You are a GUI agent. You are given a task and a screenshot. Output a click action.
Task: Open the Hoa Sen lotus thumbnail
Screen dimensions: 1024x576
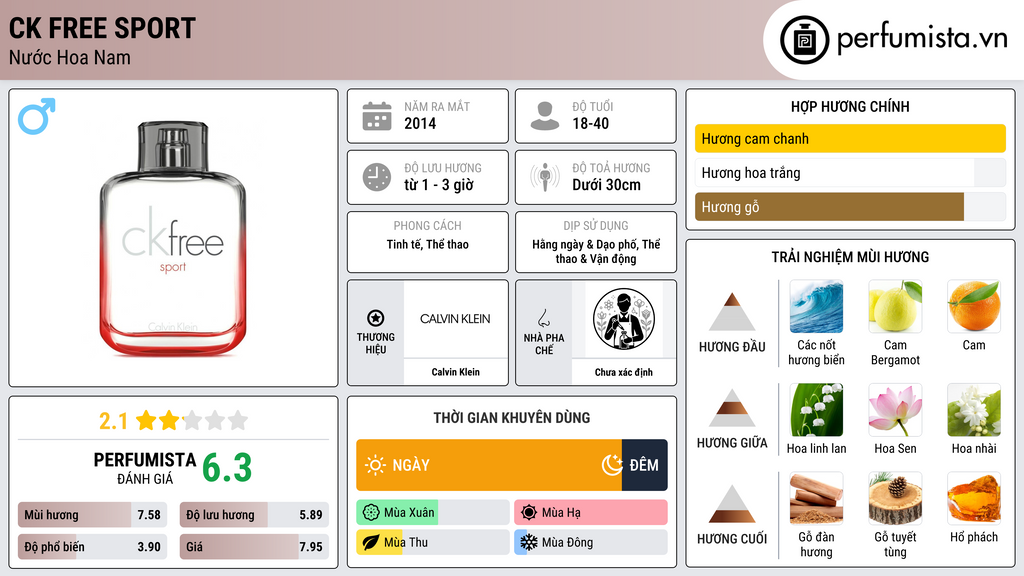pyautogui.click(x=895, y=409)
